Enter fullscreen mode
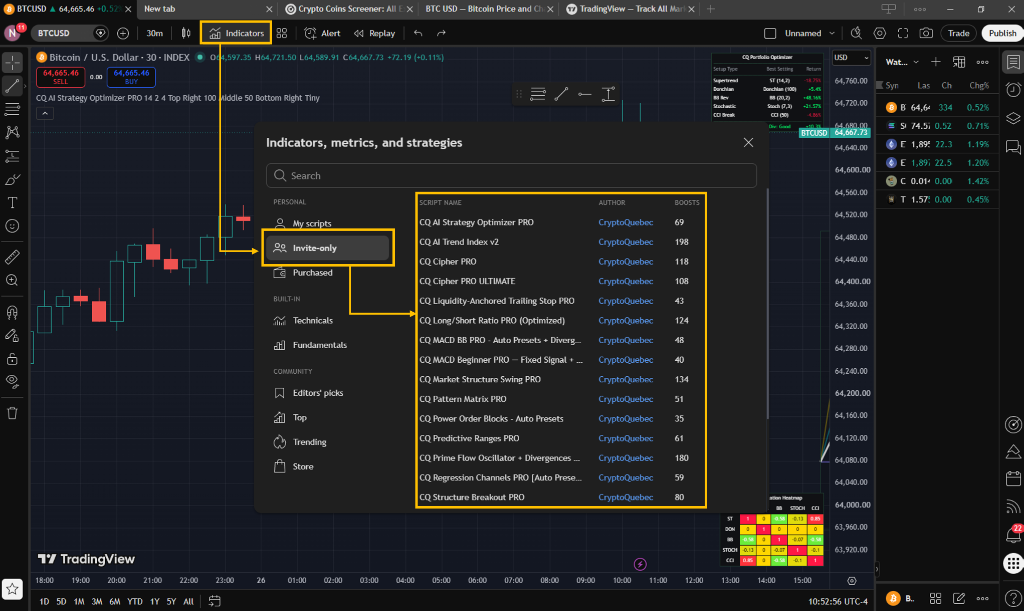 point(903,33)
